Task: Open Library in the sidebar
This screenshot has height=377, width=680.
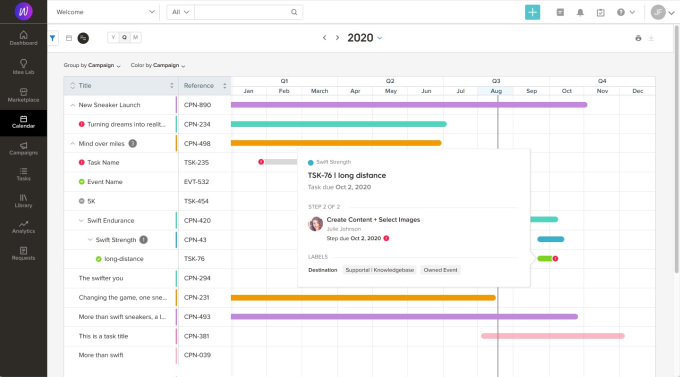Action: (23, 201)
